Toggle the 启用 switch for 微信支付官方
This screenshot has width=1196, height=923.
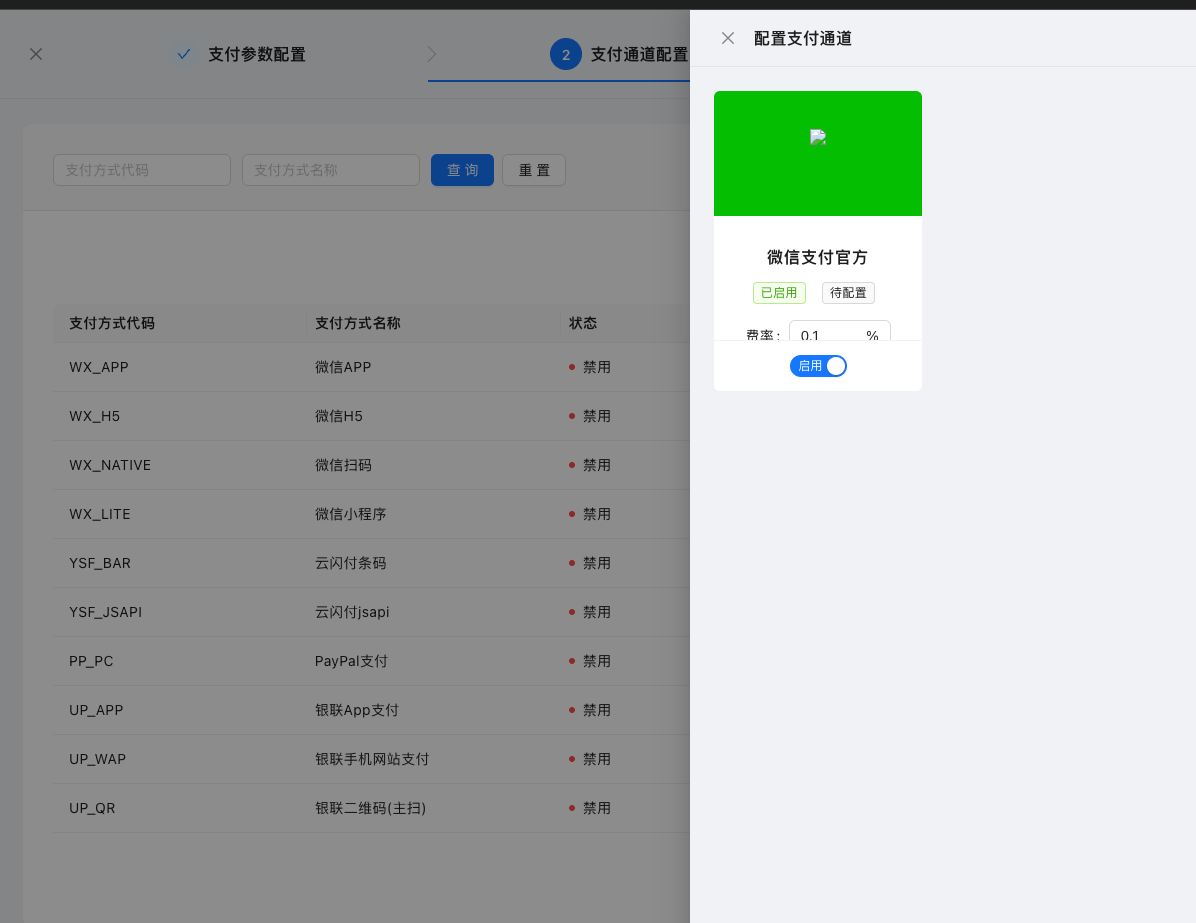(818, 366)
